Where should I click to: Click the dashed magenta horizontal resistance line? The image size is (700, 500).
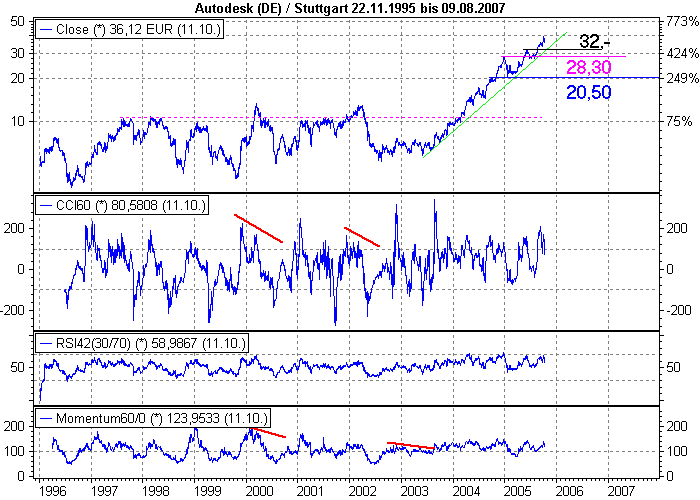(x=331, y=118)
